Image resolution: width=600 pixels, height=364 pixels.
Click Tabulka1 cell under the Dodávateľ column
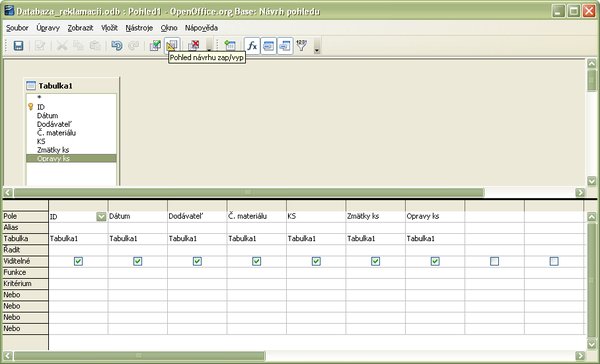pos(197,239)
